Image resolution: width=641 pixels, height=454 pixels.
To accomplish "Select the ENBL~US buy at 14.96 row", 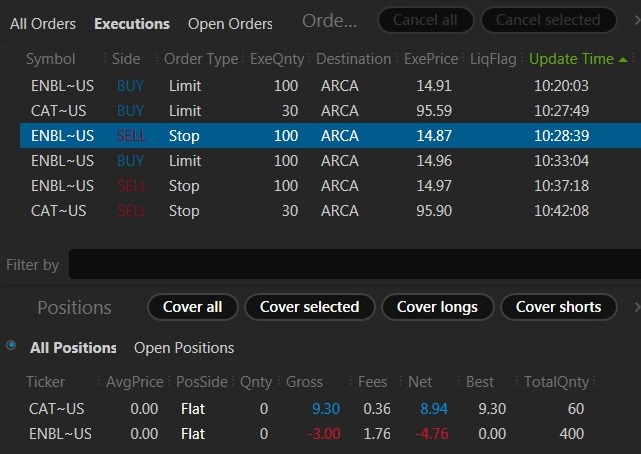I will point(320,161).
